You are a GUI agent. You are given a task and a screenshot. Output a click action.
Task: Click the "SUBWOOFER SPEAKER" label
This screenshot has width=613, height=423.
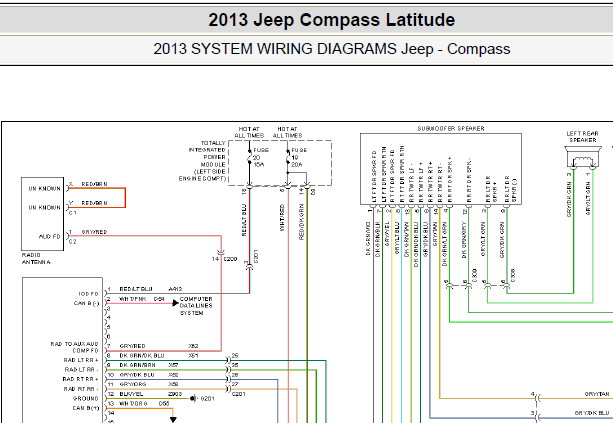point(450,128)
